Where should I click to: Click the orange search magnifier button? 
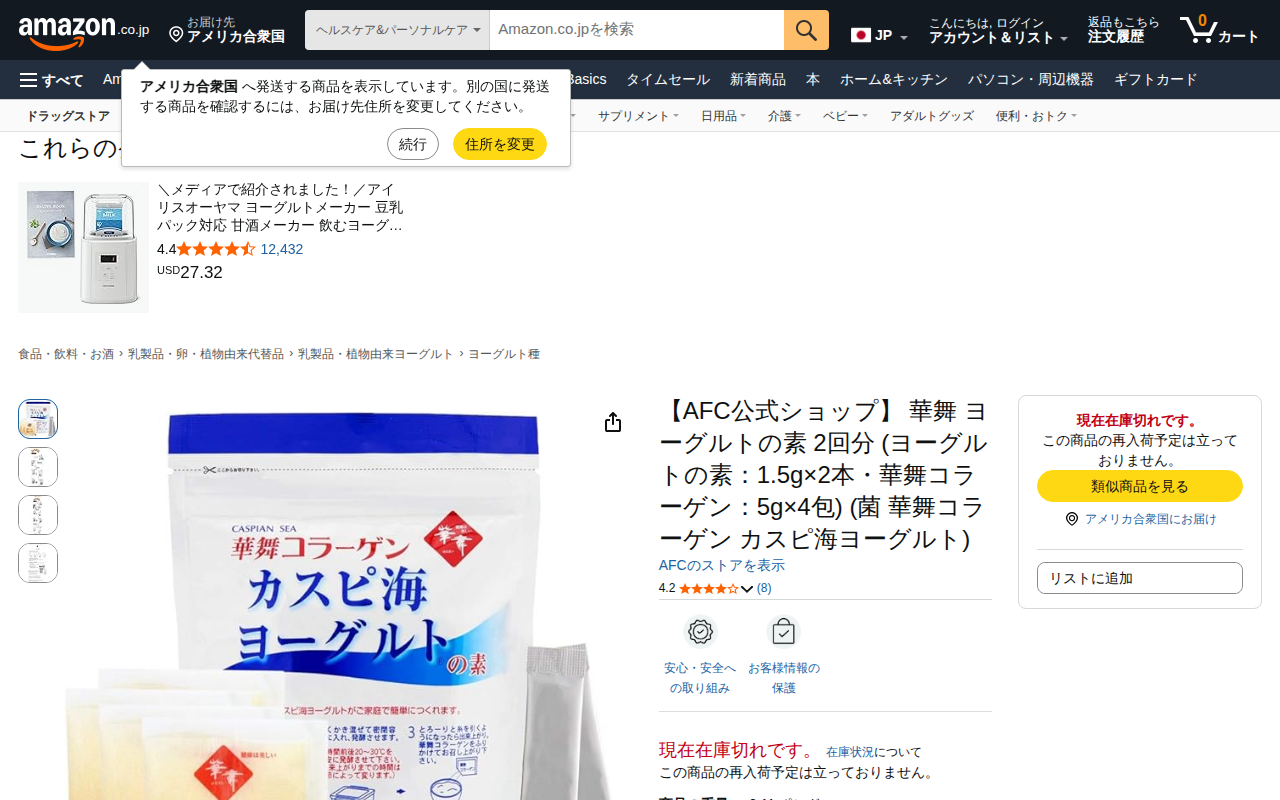tap(806, 30)
